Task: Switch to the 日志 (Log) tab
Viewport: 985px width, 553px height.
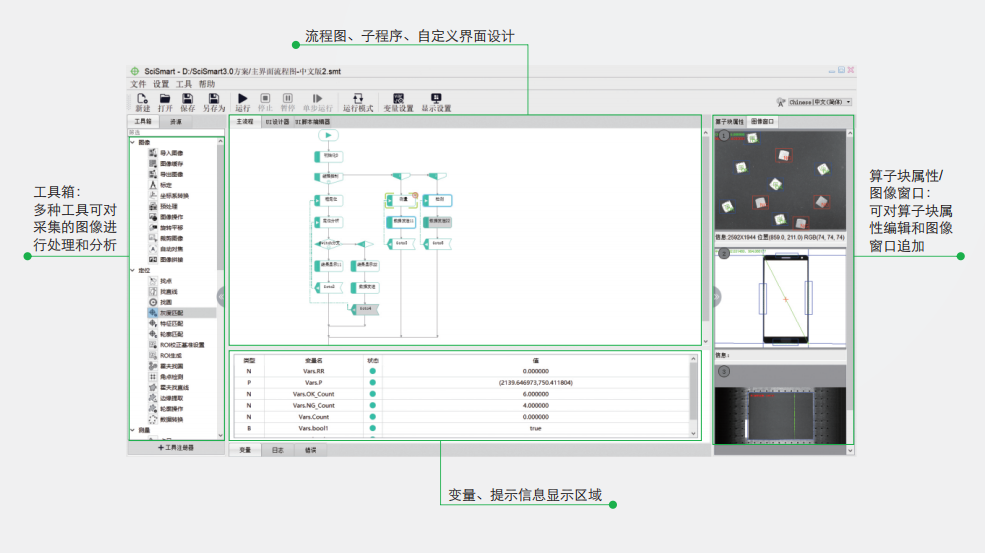Action: click(x=277, y=450)
